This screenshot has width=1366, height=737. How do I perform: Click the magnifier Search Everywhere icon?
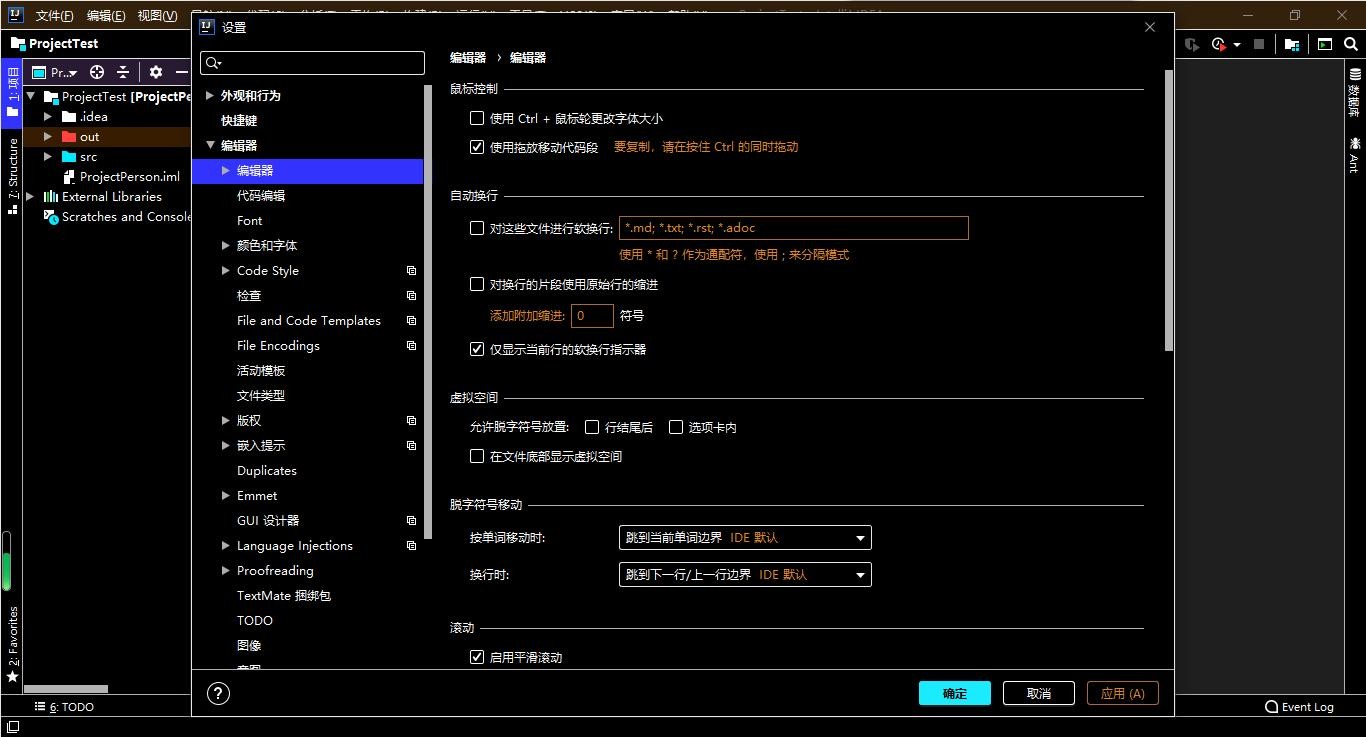coord(1352,44)
